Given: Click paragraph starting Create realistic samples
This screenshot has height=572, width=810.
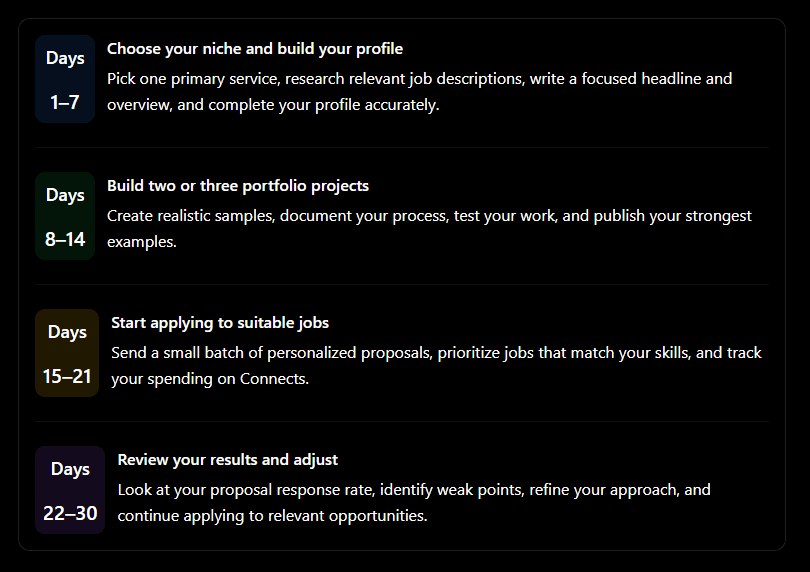Looking at the screenshot, I should coord(429,228).
